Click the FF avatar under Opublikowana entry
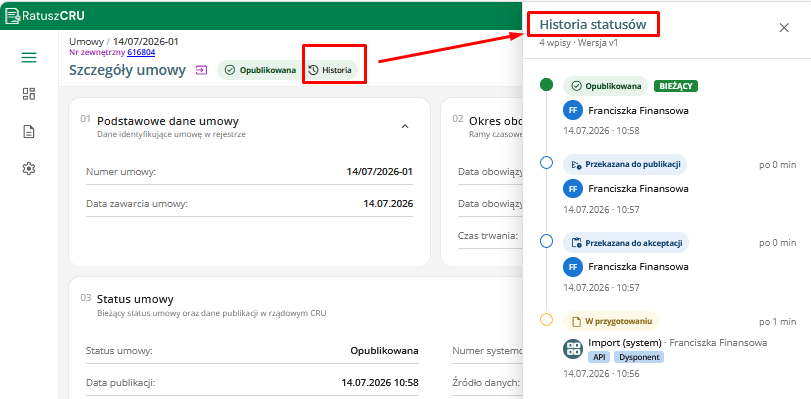 (x=573, y=110)
